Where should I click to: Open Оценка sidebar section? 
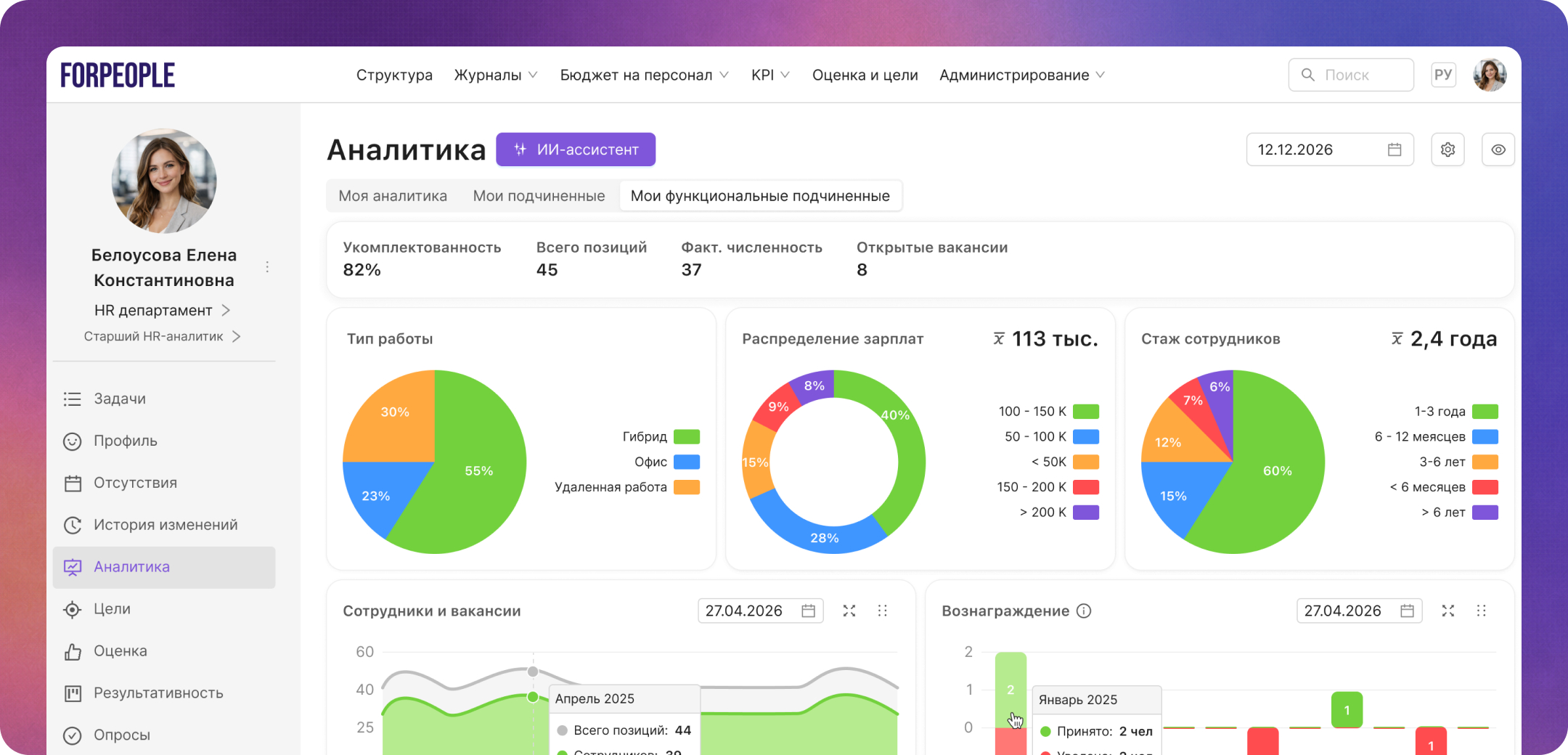pyautogui.click(x=164, y=651)
